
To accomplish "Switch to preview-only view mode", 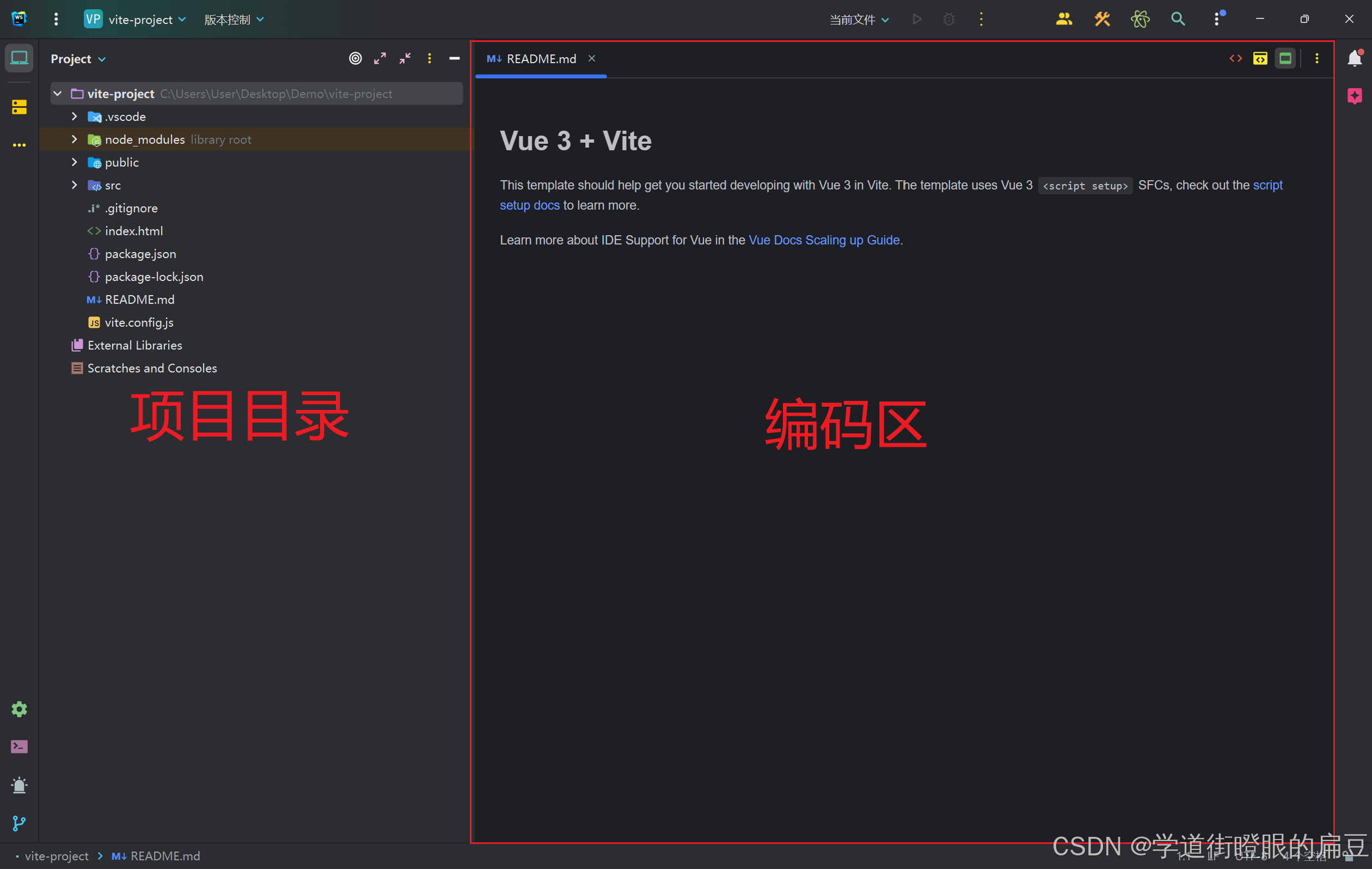I will pos(1285,59).
